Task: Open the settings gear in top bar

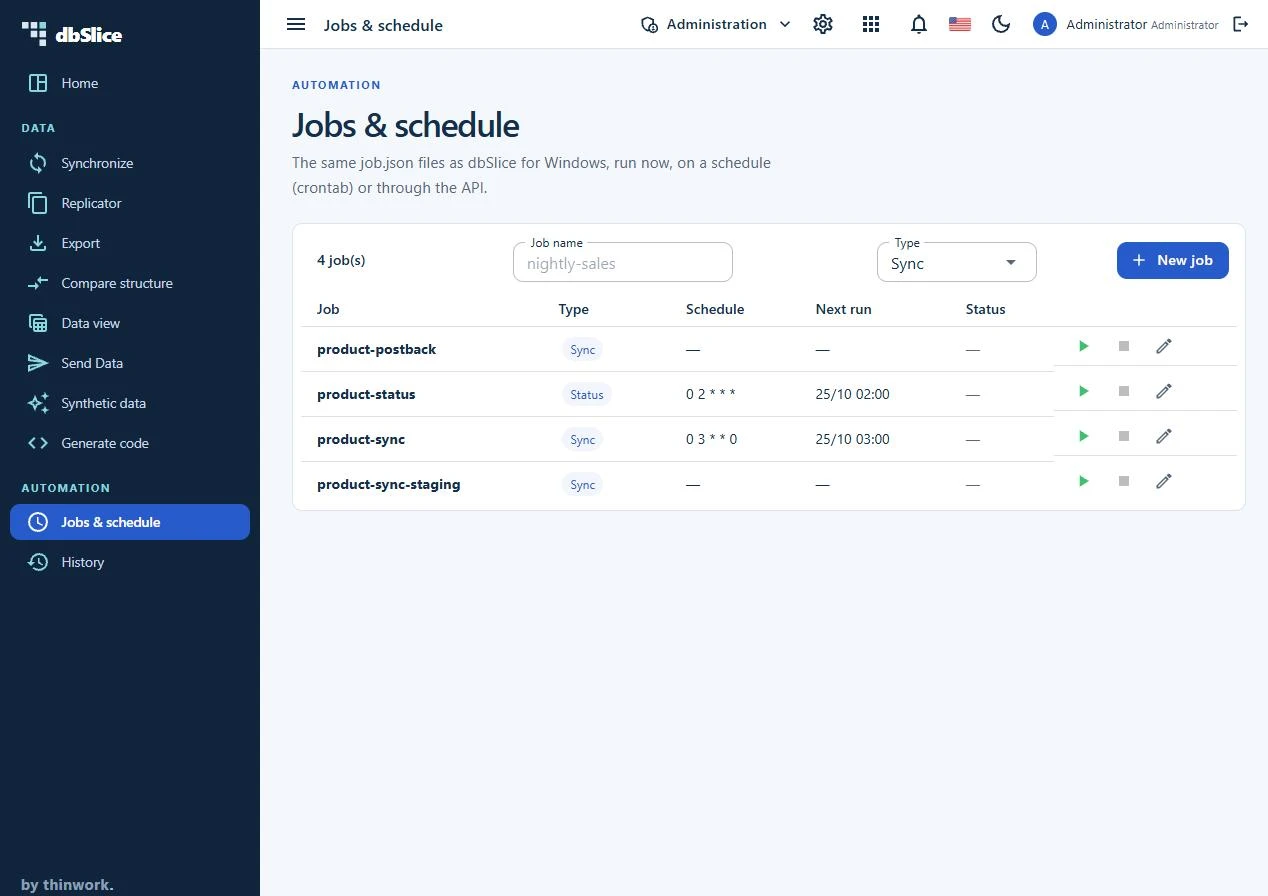Action: pyautogui.click(x=823, y=24)
